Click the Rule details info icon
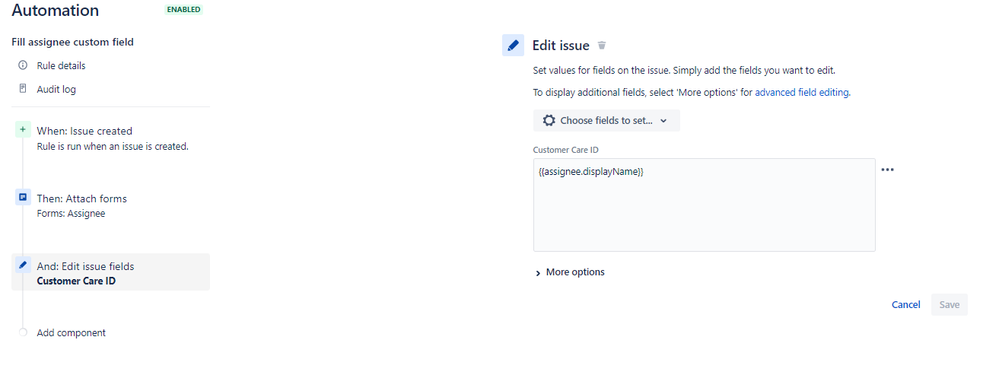The height and width of the screenshot is (381, 999). click(x=23, y=65)
